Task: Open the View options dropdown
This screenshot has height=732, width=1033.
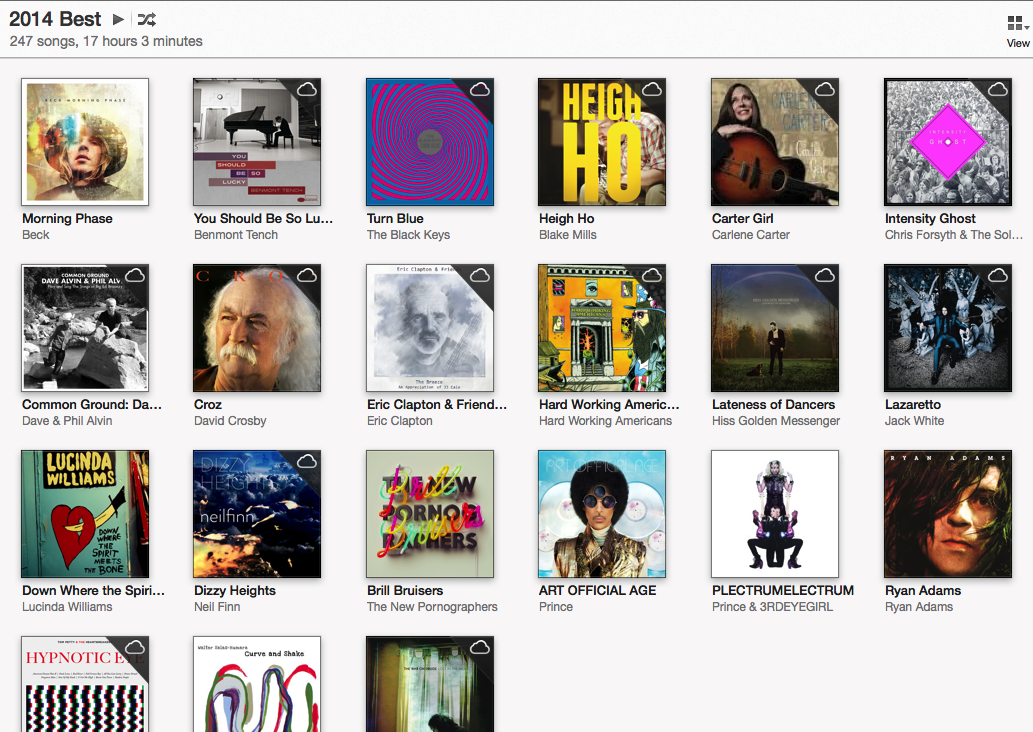Action: tap(1018, 32)
